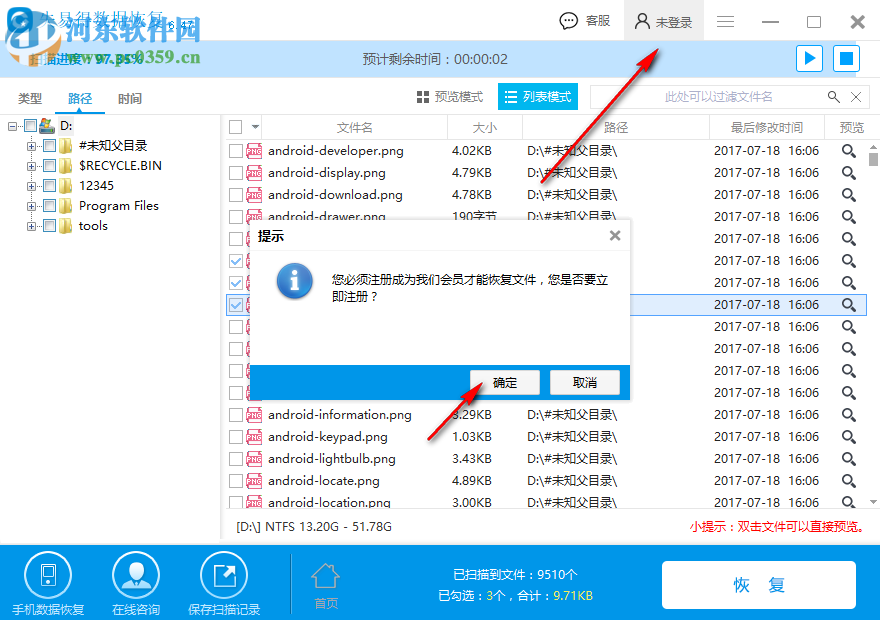Collapse the D: drive tree node
The width and height of the screenshot is (880, 620).
point(10,125)
